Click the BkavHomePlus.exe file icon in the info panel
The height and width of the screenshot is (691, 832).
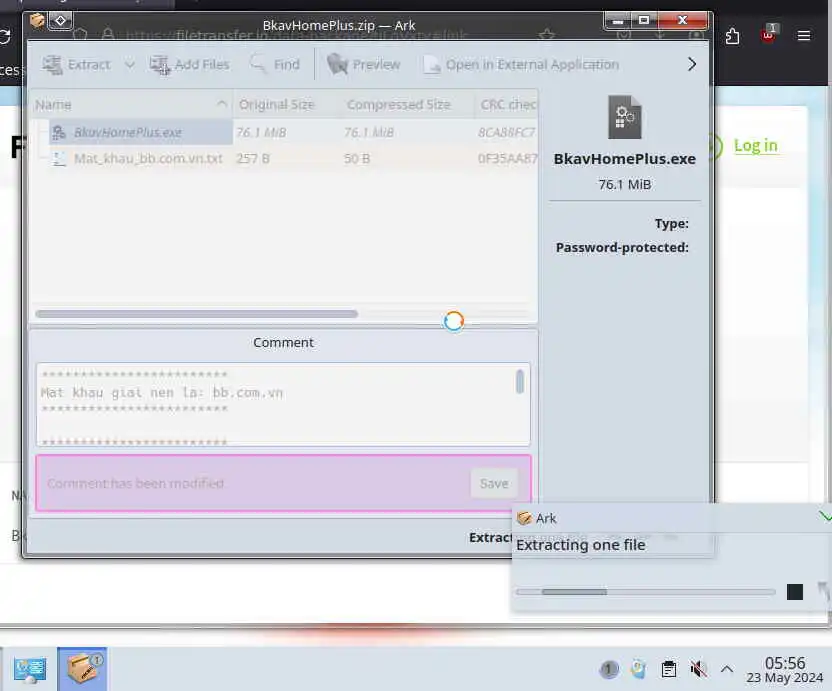625,117
